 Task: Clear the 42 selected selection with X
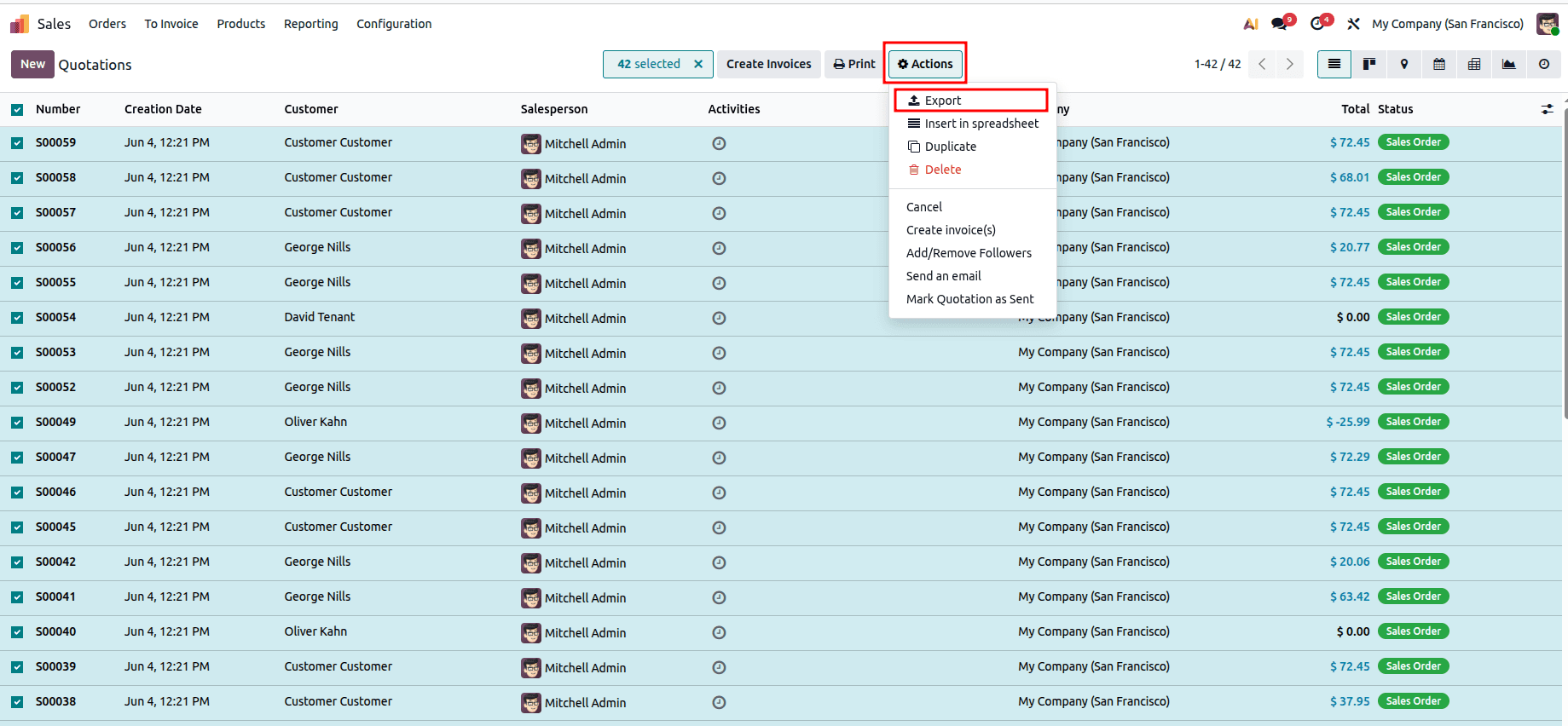698,64
